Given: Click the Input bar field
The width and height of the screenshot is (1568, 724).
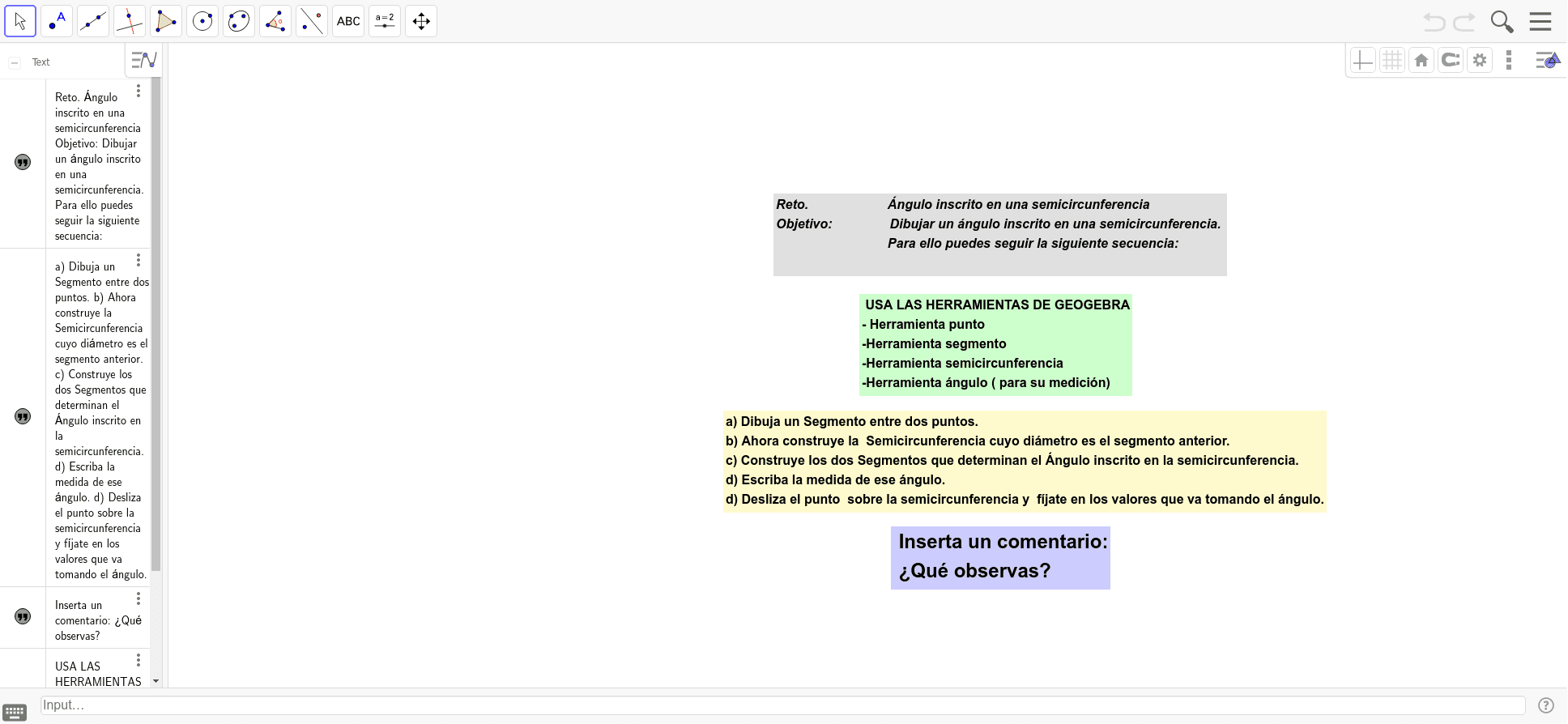Looking at the screenshot, I should click(x=782, y=705).
